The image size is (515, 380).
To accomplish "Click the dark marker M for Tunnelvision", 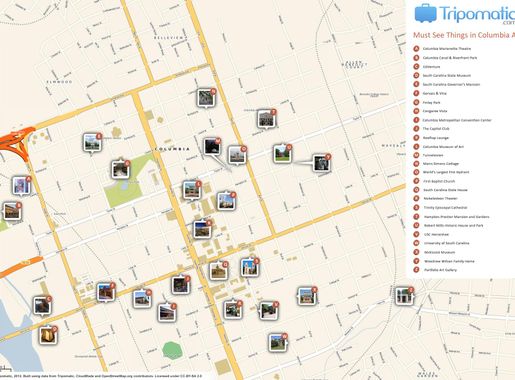I will click(212, 147).
